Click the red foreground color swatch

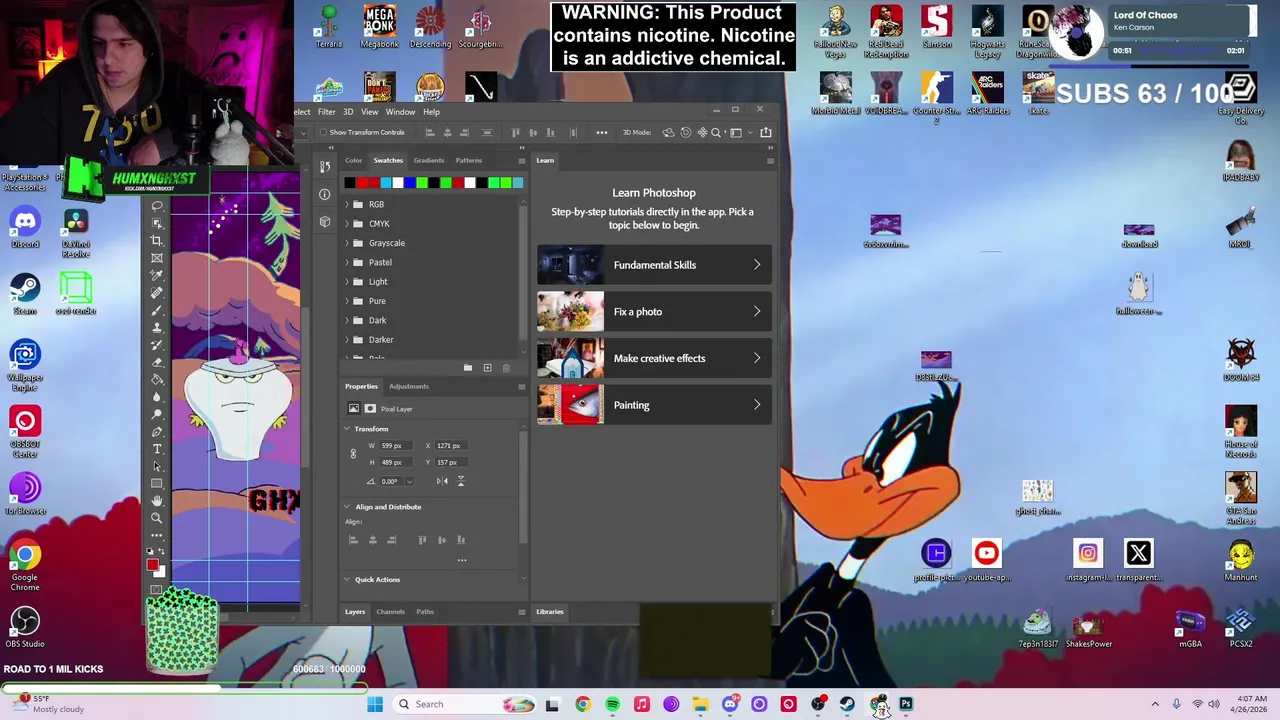coord(153,566)
